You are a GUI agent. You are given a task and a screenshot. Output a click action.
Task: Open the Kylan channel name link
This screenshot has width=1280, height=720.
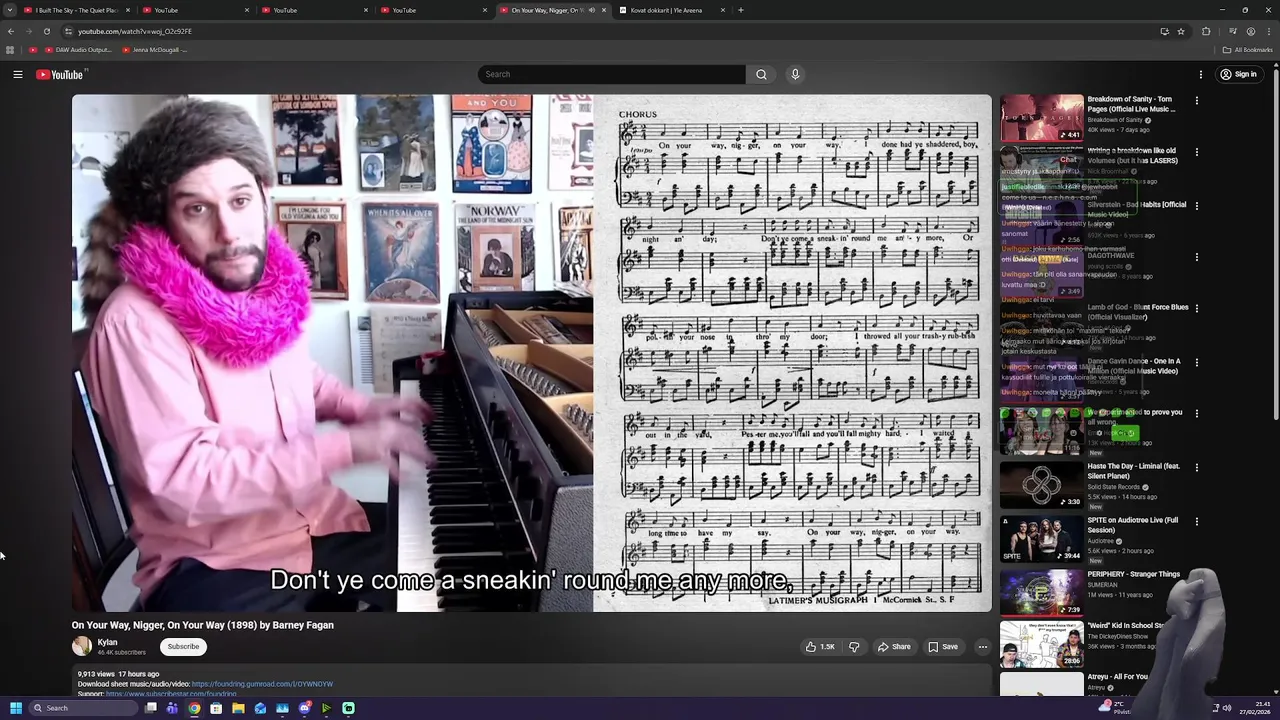108,642
